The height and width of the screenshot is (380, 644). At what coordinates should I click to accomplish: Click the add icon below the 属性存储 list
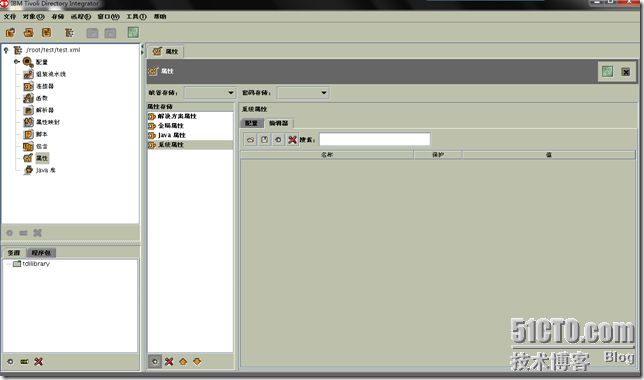[155, 362]
